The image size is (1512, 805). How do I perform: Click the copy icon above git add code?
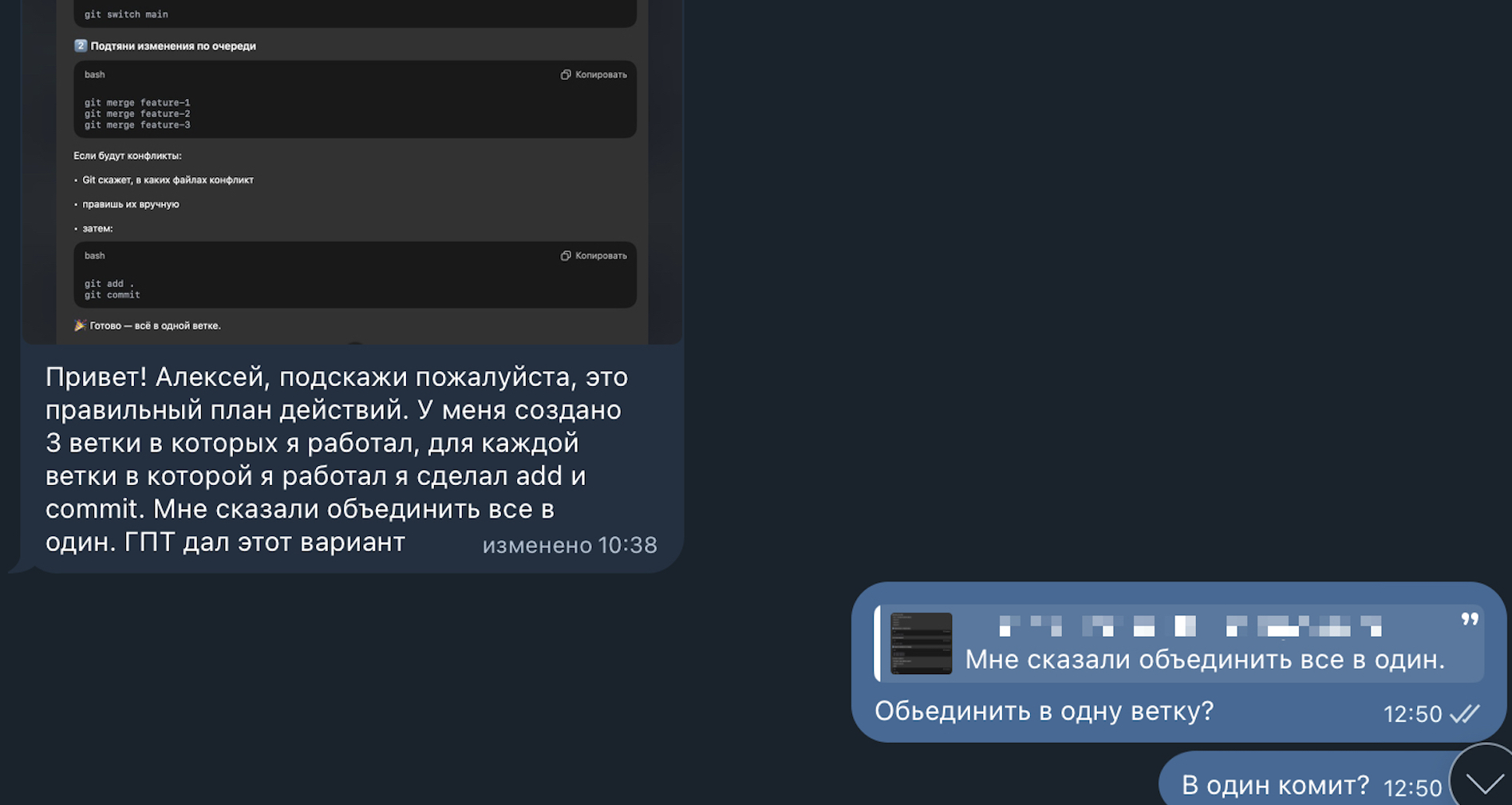coord(566,255)
